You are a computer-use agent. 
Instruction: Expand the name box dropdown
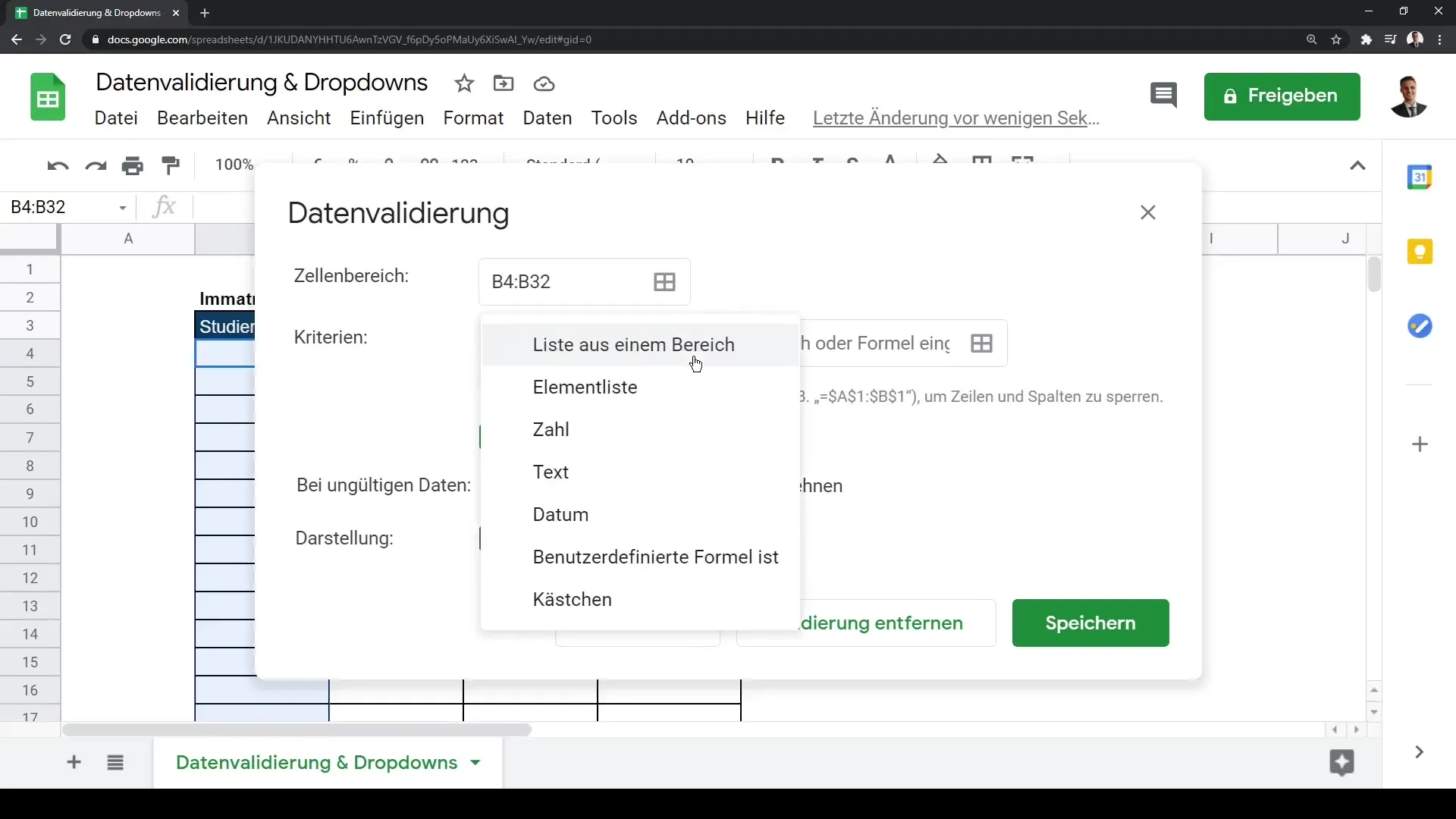click(x=122, y=207)
